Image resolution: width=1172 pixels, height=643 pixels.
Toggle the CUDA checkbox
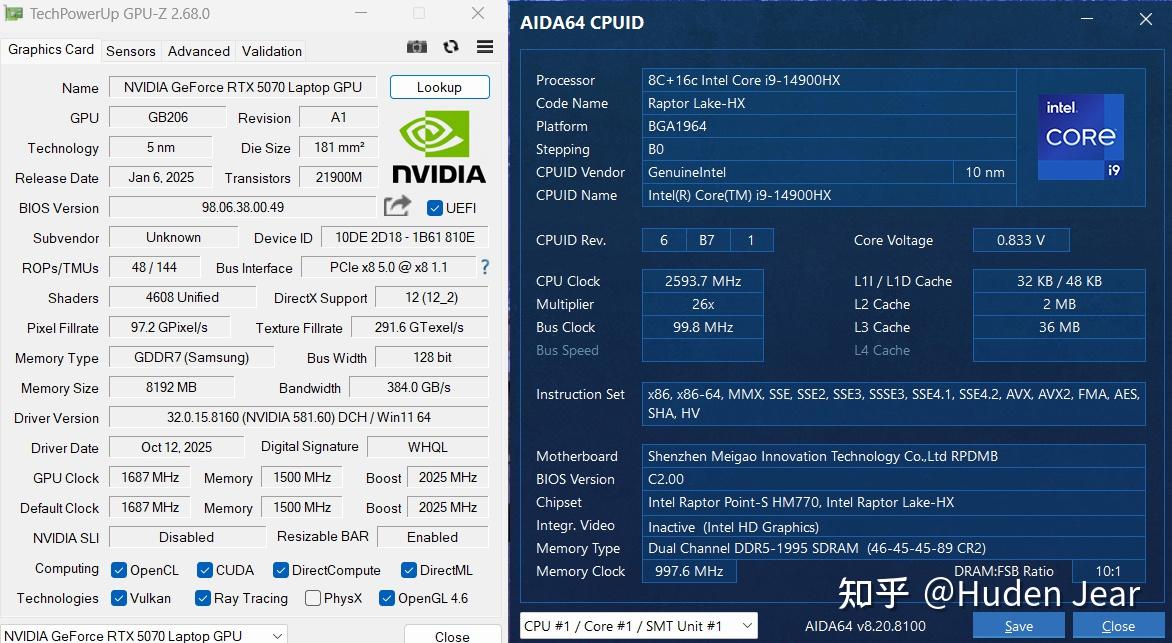coord(205,570)
